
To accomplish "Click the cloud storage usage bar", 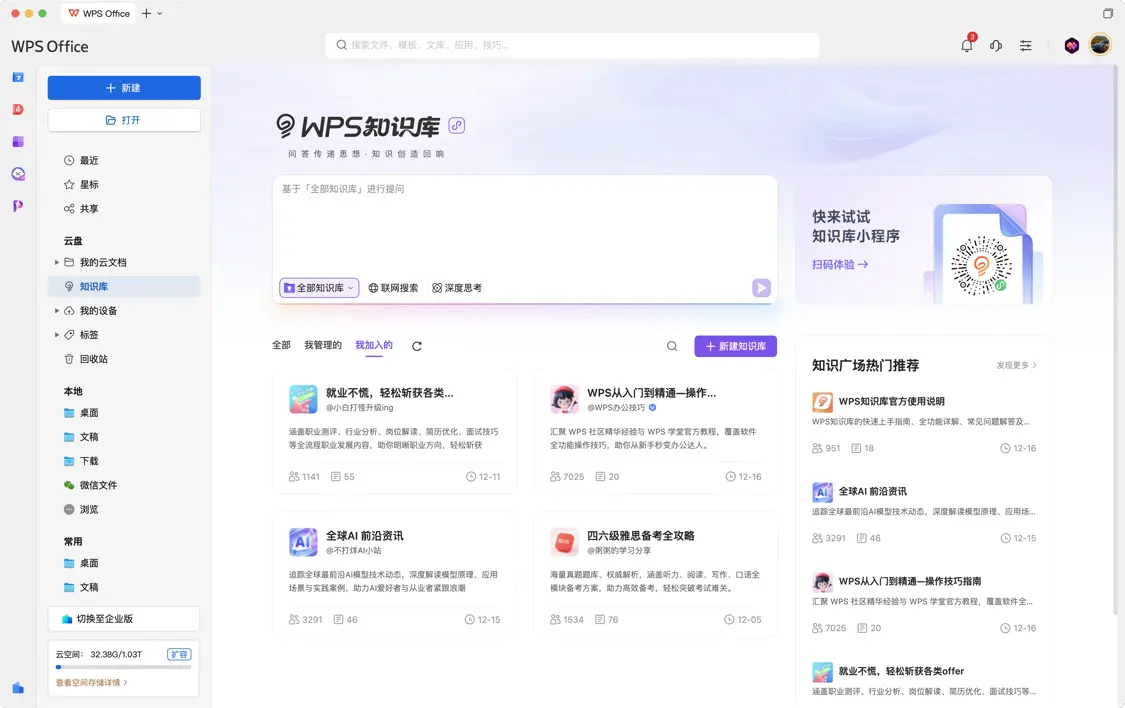I will (123, 666).
